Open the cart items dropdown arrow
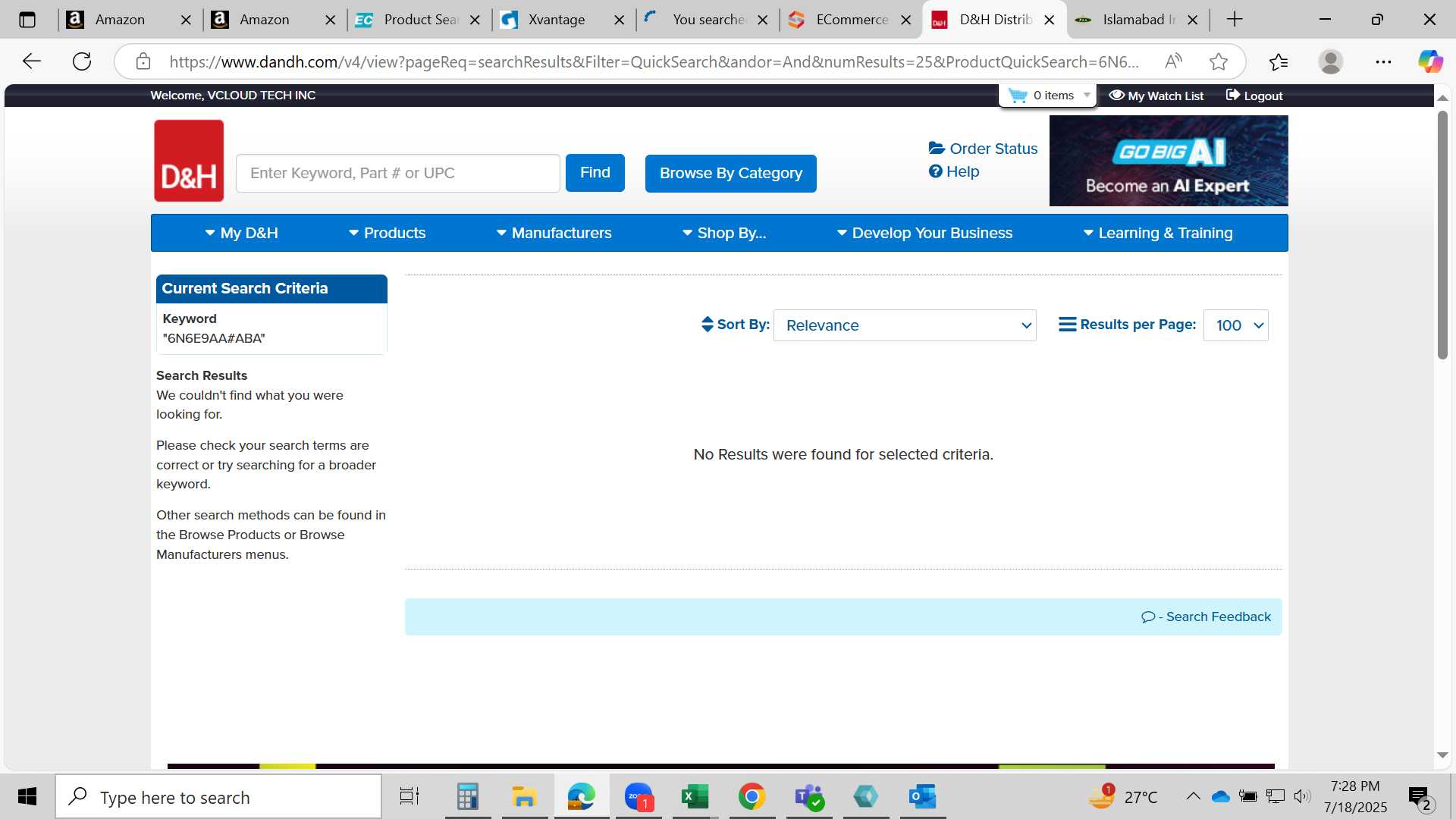The height and width of the screenshot is (819, 1456). click(1087, 96)
